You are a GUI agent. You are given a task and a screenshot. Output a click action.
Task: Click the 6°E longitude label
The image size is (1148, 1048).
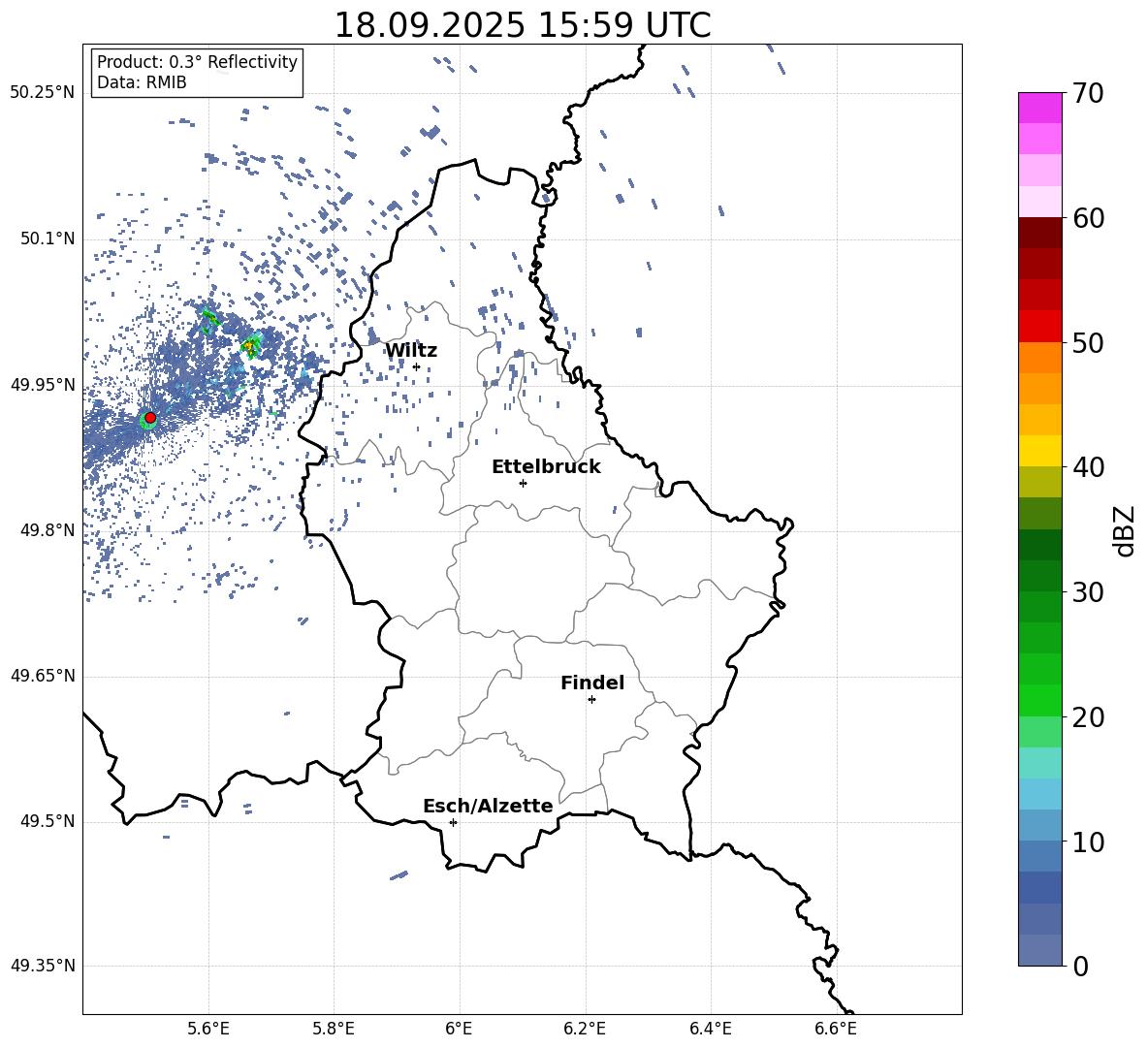(459, 1029)
